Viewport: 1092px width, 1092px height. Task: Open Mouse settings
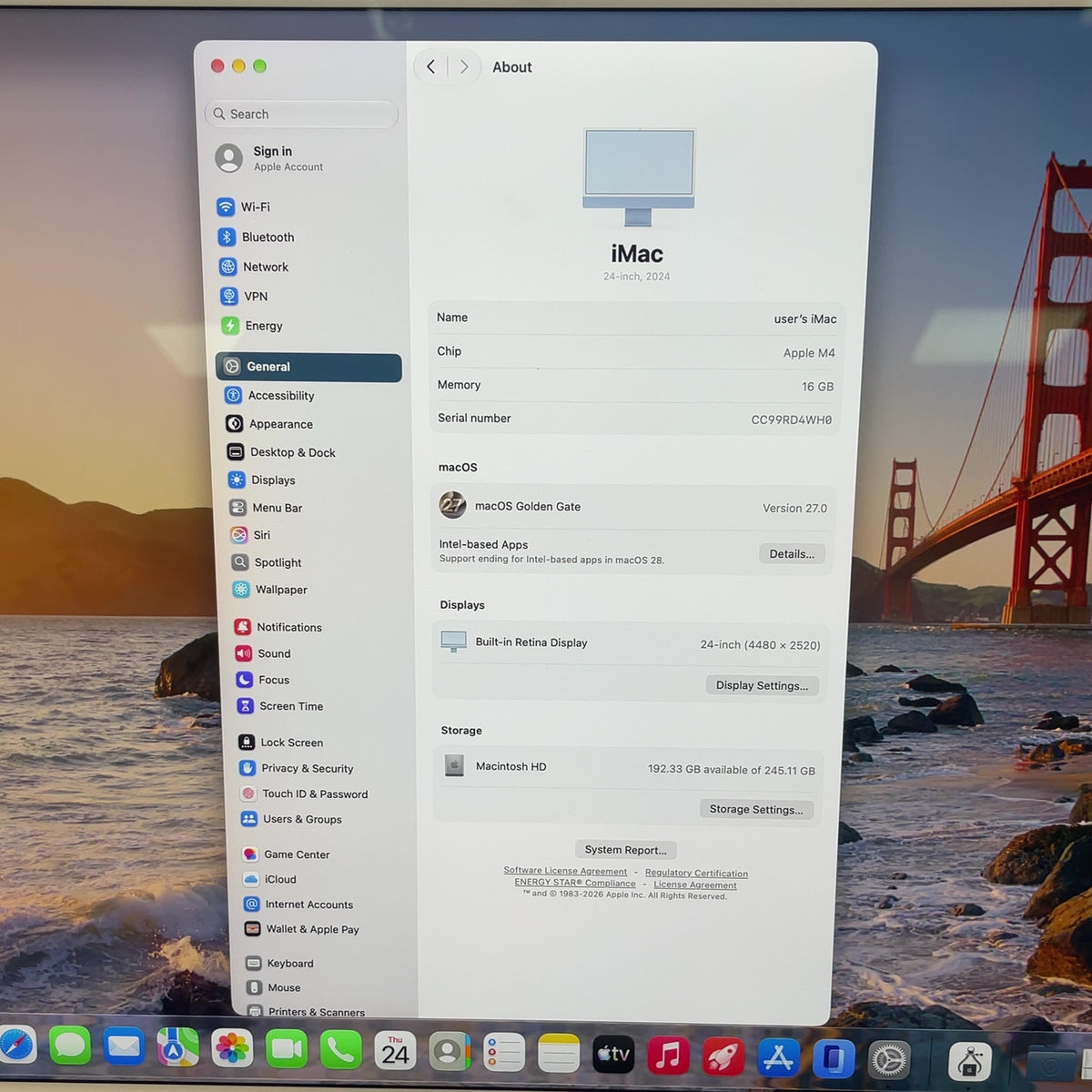[x=273, y=987]
